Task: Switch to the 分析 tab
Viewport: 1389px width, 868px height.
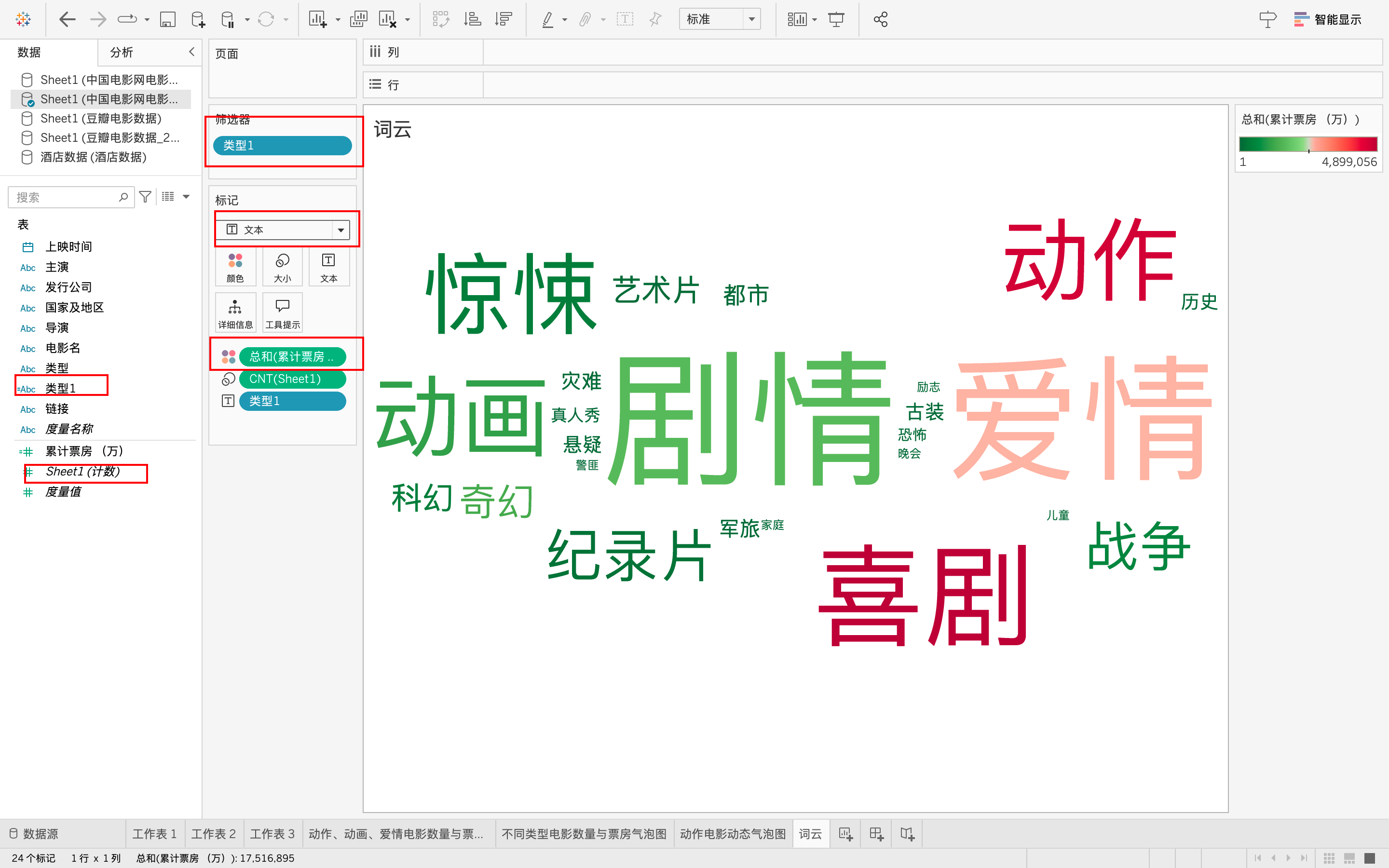Action: click(x=122, y=52)
